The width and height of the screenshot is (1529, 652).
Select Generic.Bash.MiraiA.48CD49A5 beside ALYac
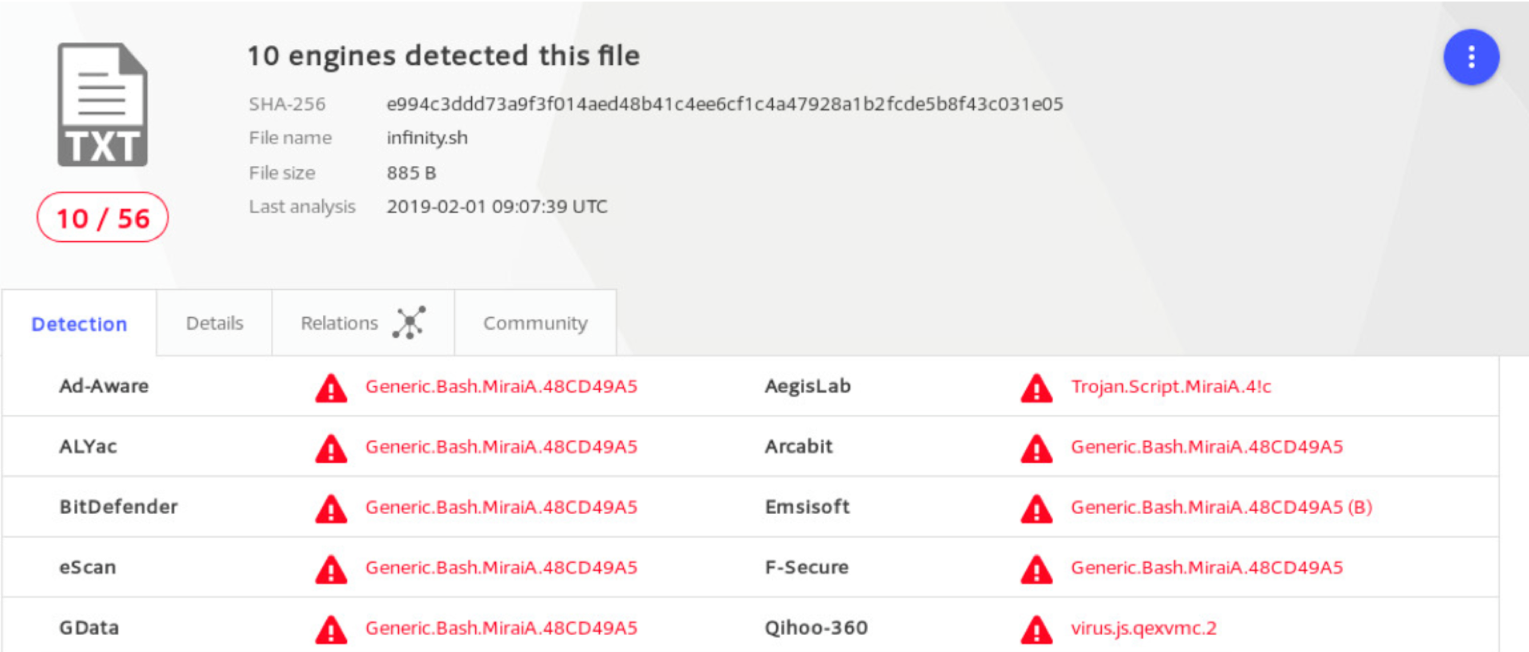coord(501,447)
